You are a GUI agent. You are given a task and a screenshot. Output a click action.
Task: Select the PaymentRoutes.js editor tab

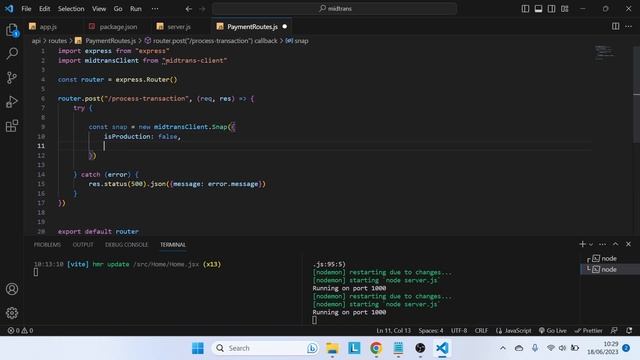tap(252, 27)
